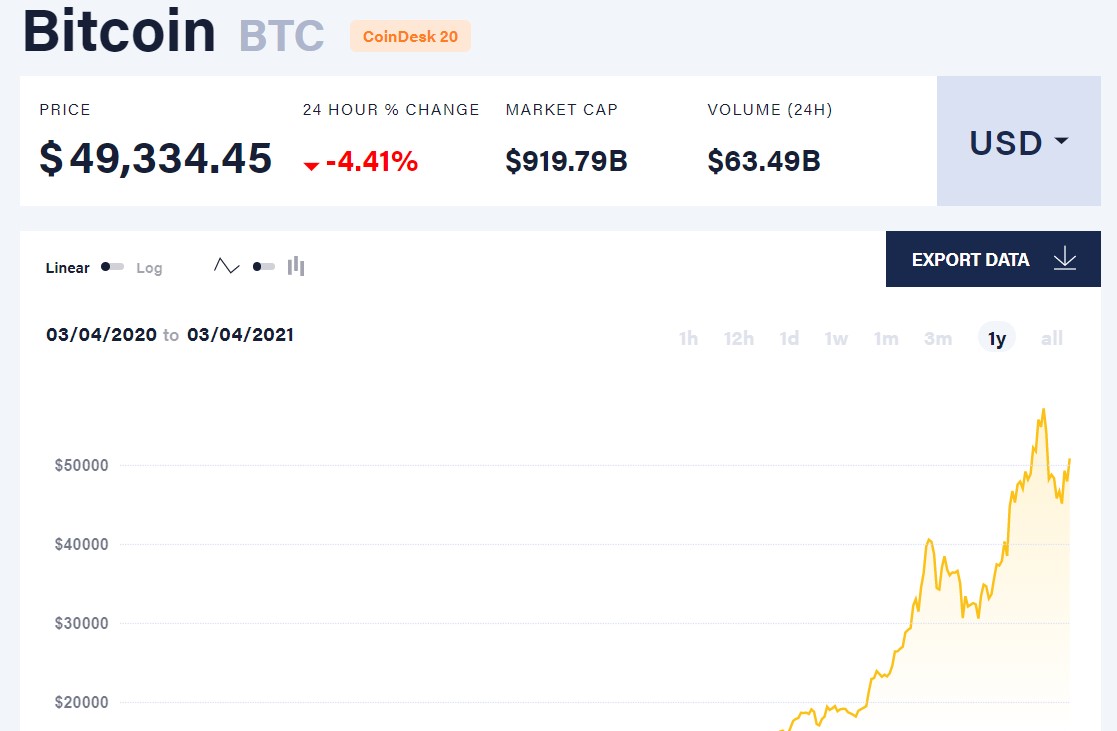Toggle the line/candlestick chart switch

[264, 267]
